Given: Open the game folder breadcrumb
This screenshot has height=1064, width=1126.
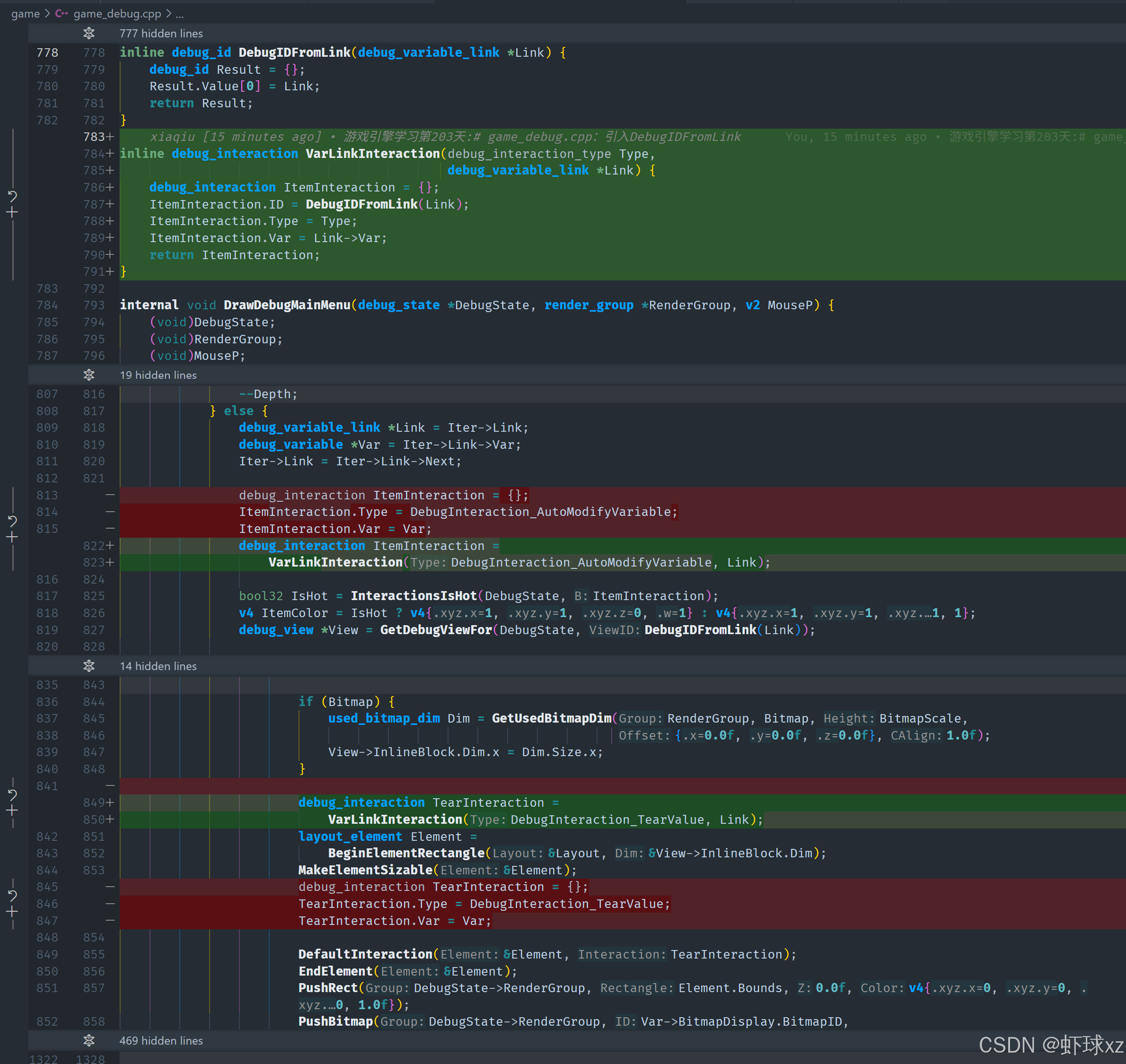Looking at the screenshot, I should click(x=26, y=14).
